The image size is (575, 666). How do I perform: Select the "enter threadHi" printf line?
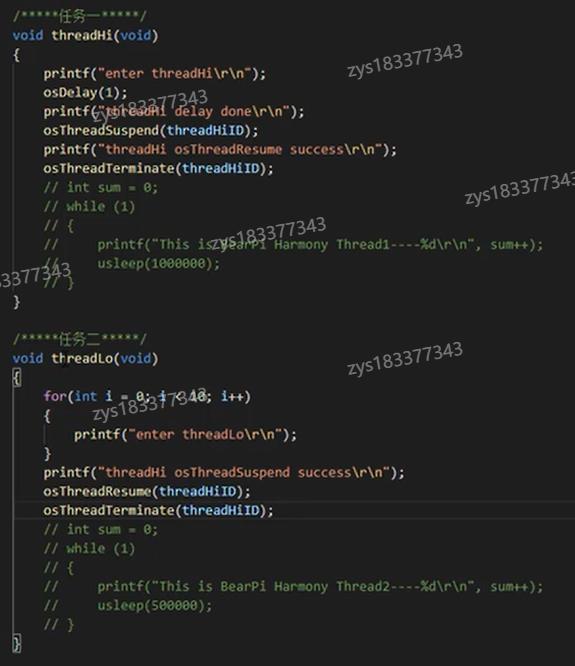(x=155, y=73)
